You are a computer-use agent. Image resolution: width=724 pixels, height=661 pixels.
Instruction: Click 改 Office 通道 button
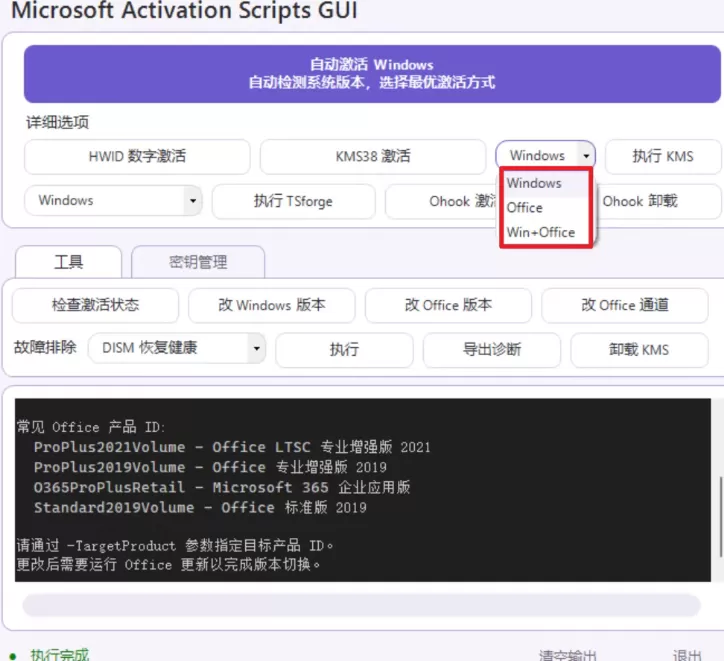coord(625,305)
